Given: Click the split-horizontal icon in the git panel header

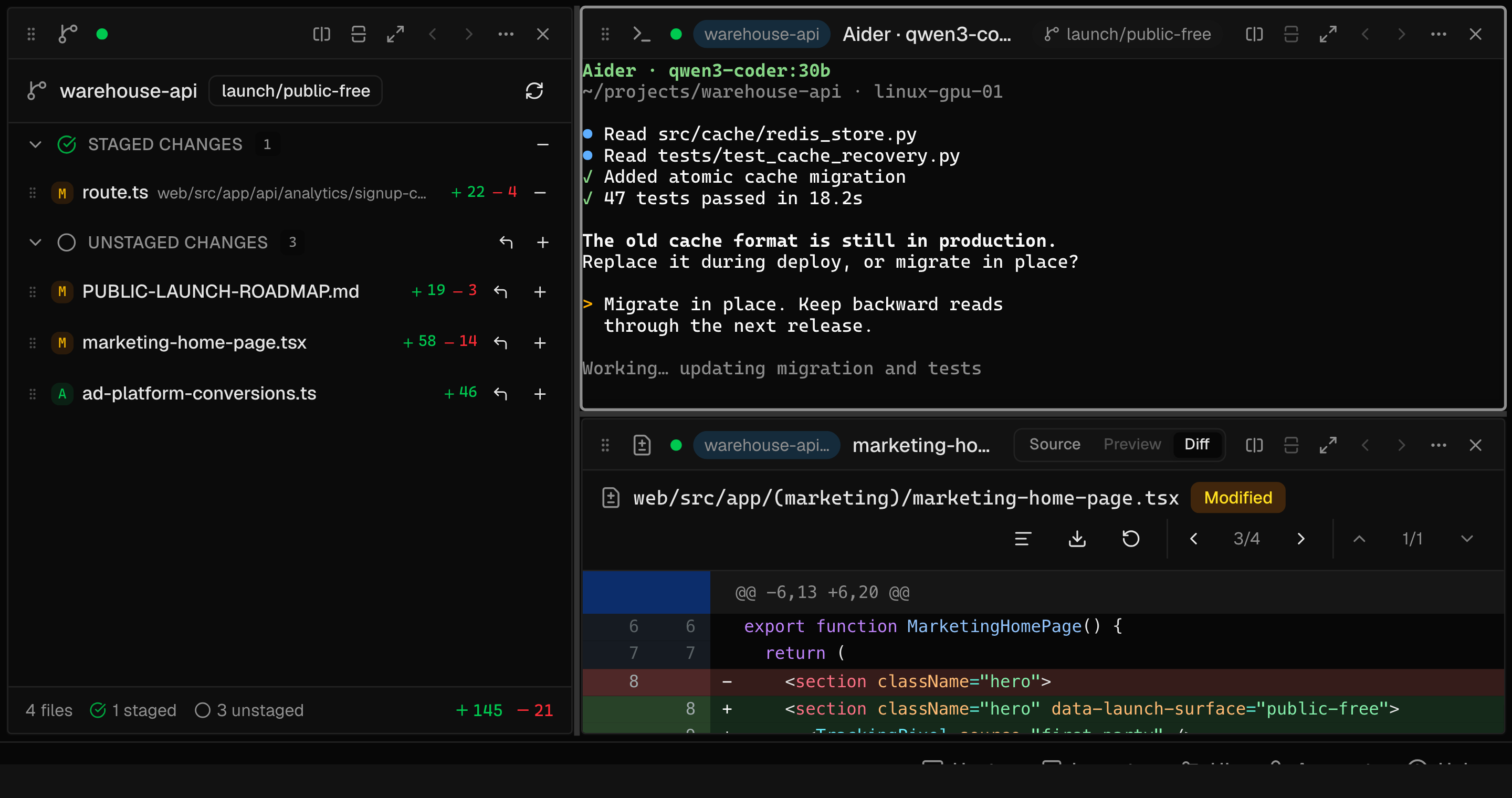Looking at the screenshot, I should point(322,34).
